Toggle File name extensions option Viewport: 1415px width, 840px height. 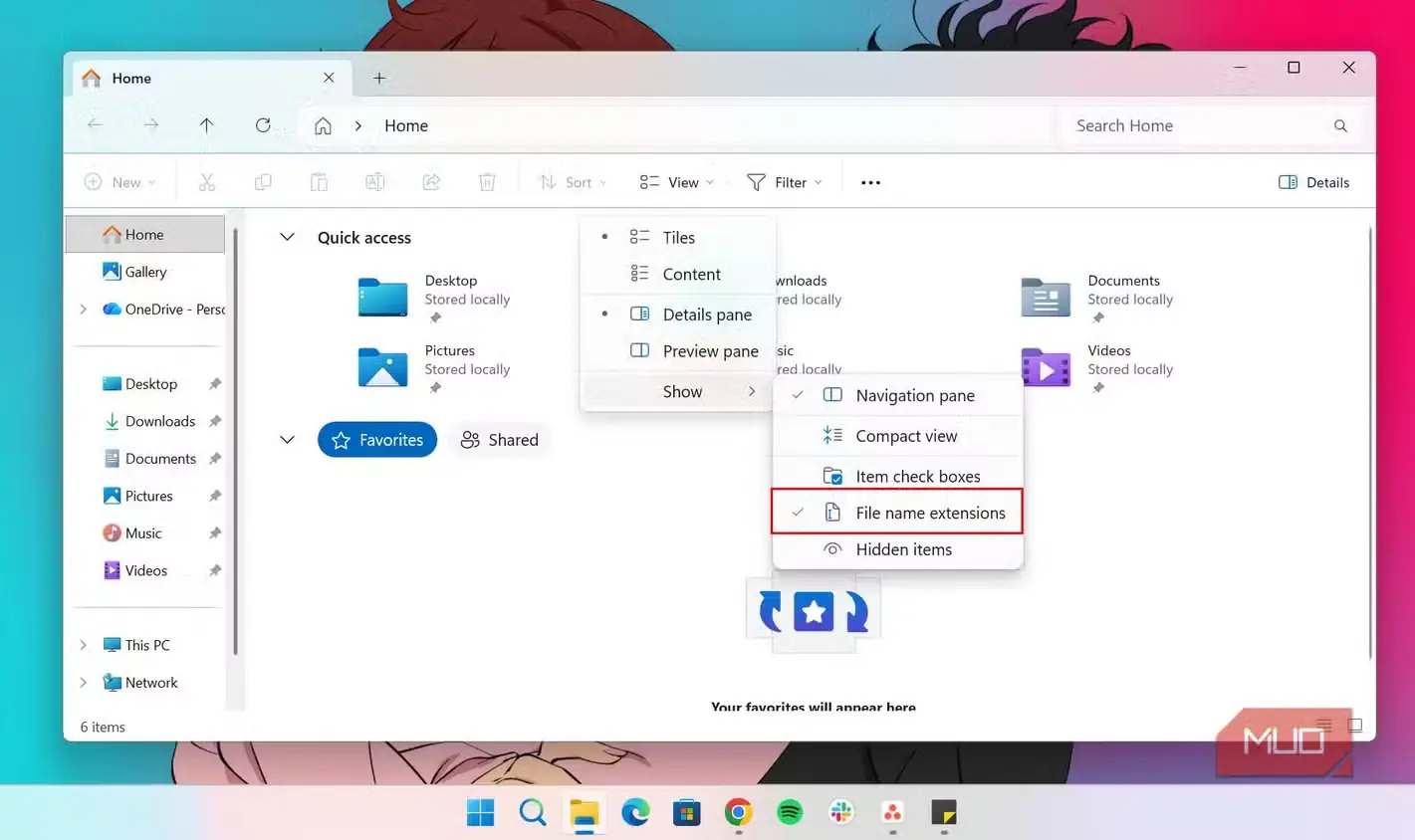(897, 513)
